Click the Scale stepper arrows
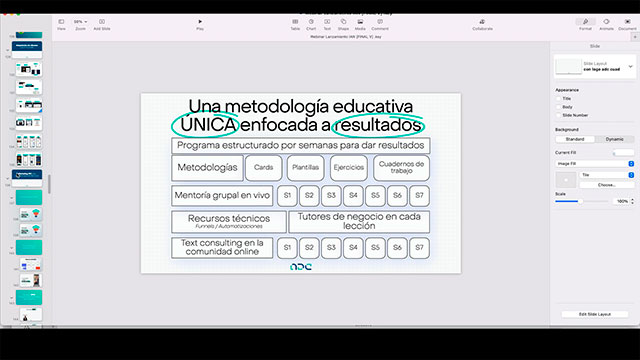 point(633,201)
